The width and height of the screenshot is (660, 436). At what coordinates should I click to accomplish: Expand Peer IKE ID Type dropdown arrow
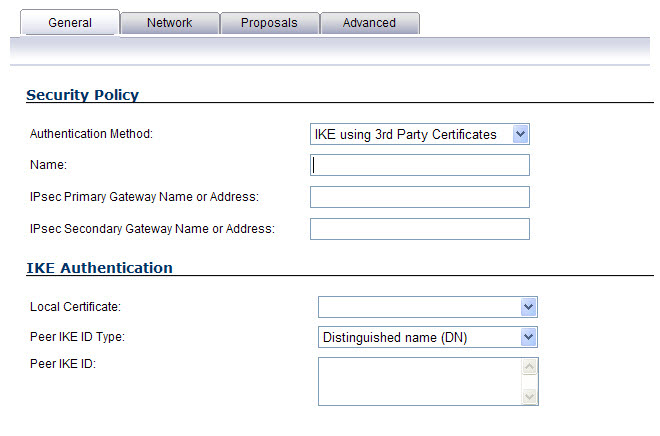tap(529, 337)
